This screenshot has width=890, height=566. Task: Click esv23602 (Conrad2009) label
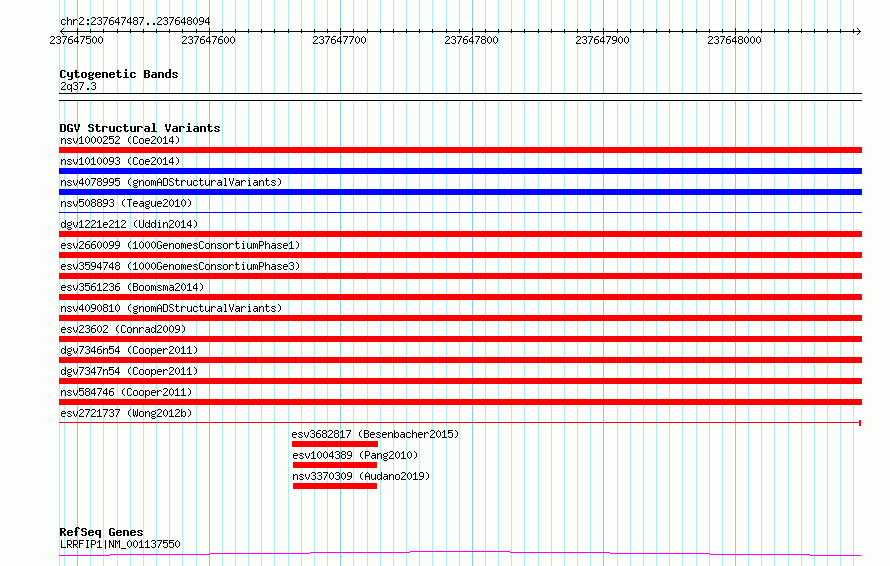pos(123,329)
